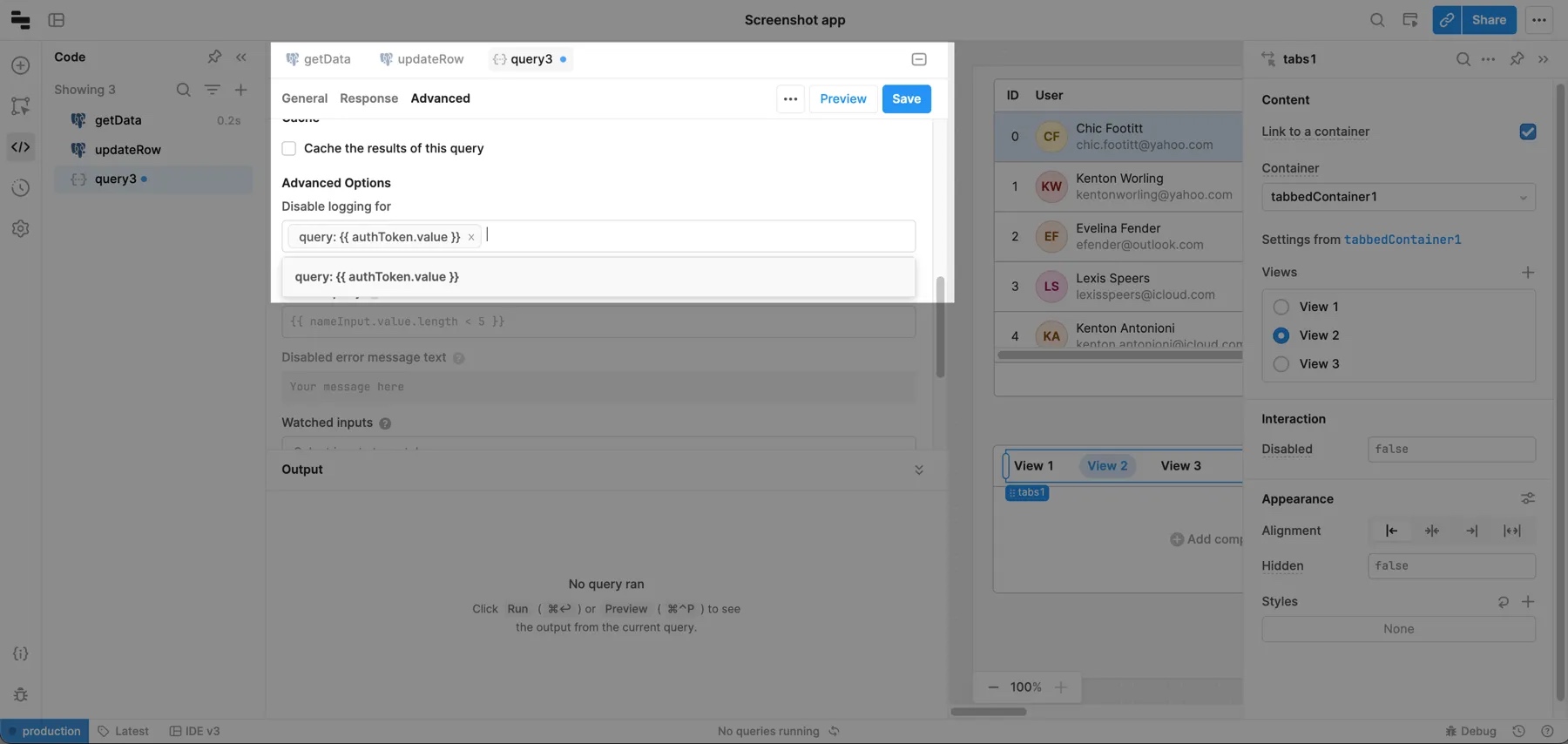Select View 2 radio button
Screen dimensions: 1568x744
click(1281, 335)
